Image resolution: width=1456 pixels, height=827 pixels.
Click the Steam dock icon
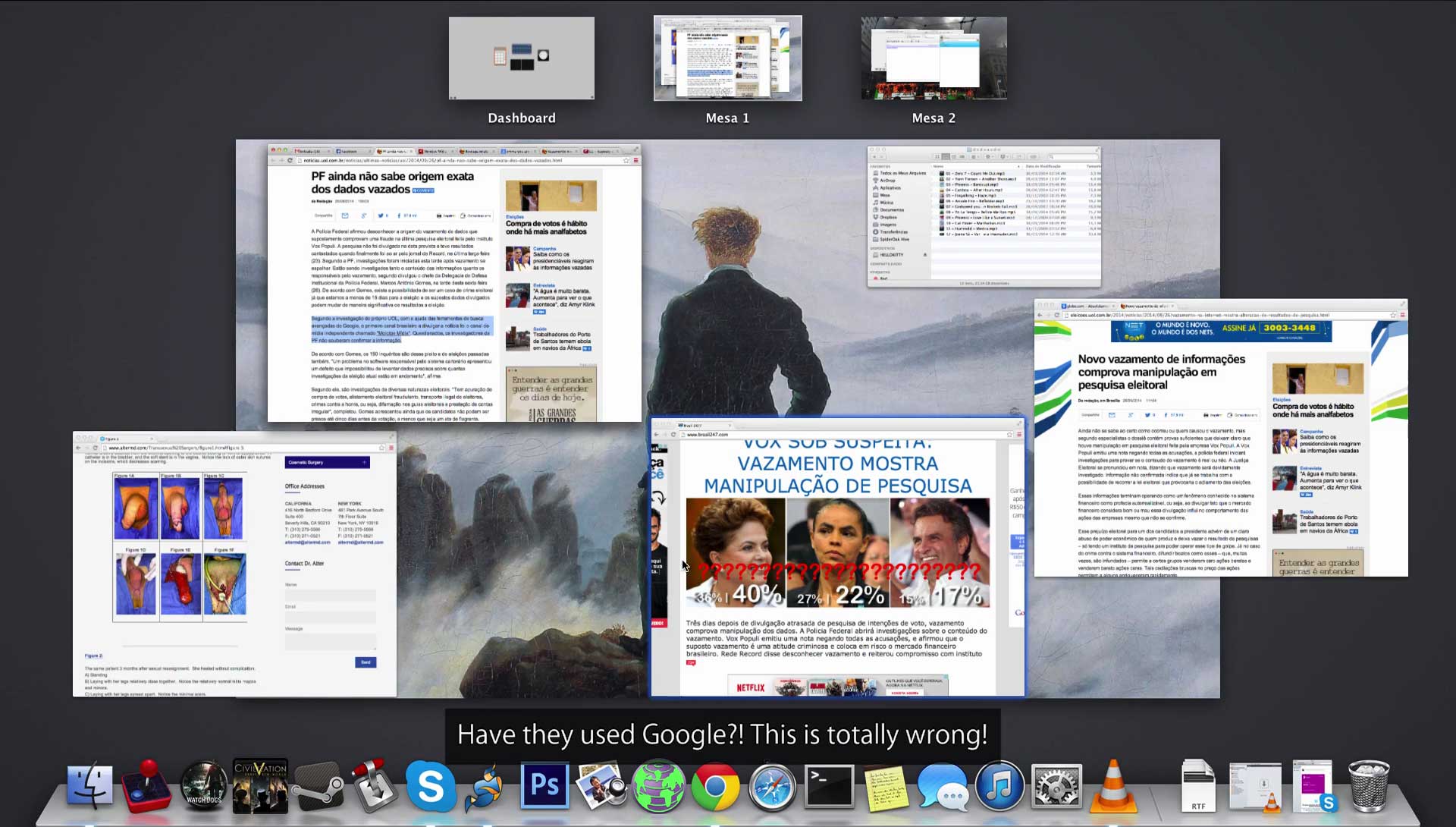[318, 787]
